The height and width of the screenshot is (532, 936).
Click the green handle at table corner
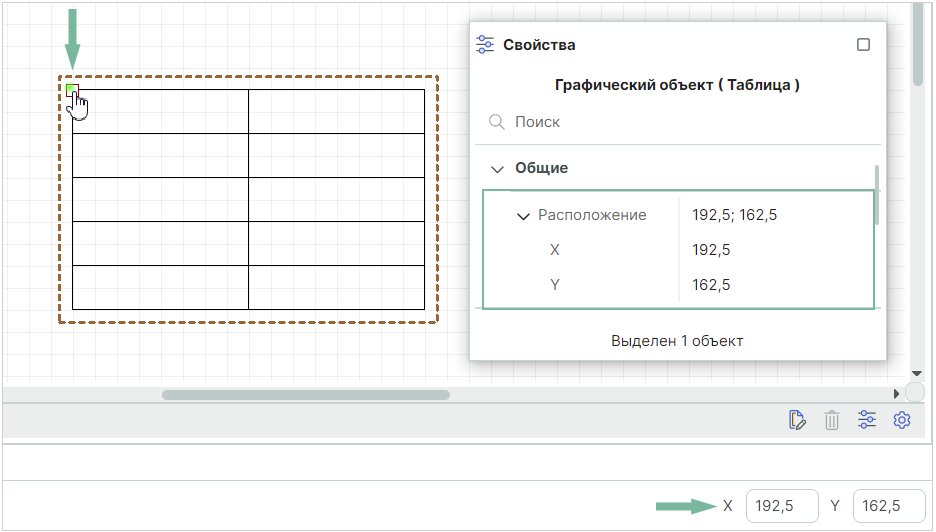[x=71, y=90]
